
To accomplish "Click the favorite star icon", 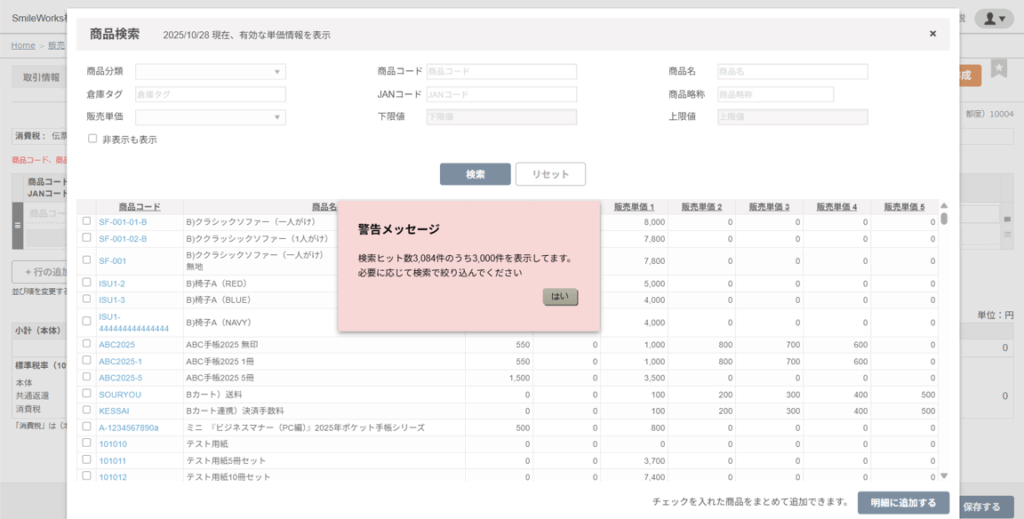I will pyautogui.click(x=998, y=68).
